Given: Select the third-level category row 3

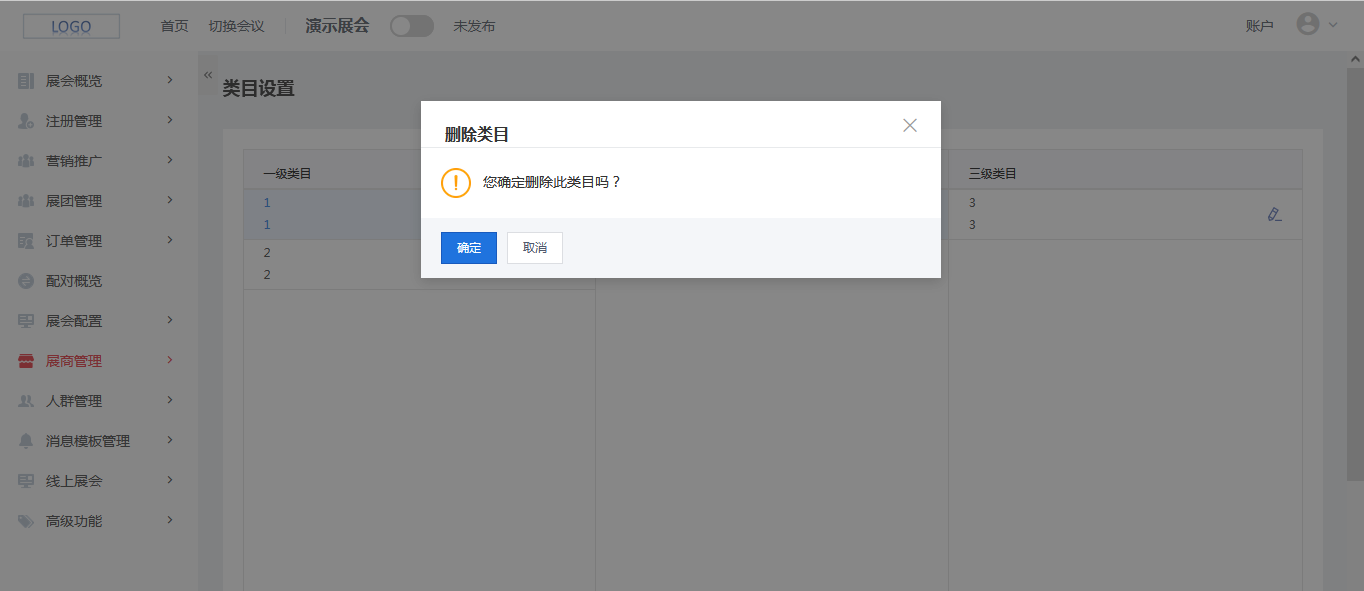Looking at the screenshot, I should (1125, 214).
